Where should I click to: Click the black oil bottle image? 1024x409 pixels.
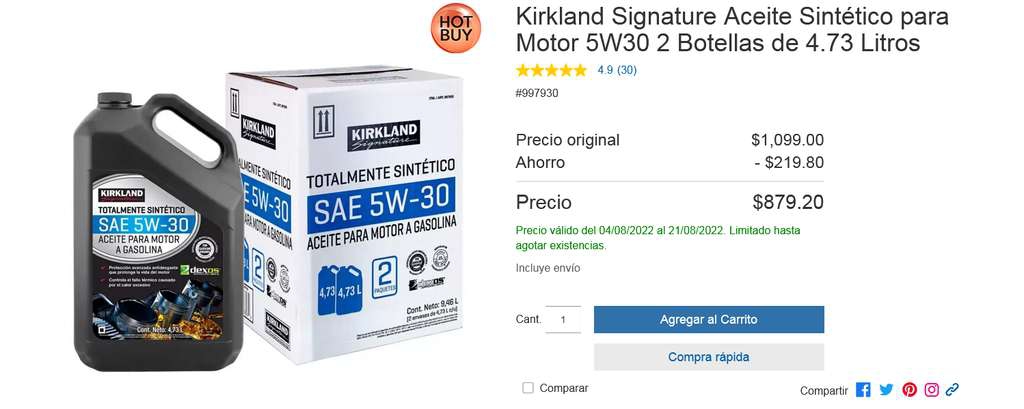pyautogui.click(x=158, y=232)
